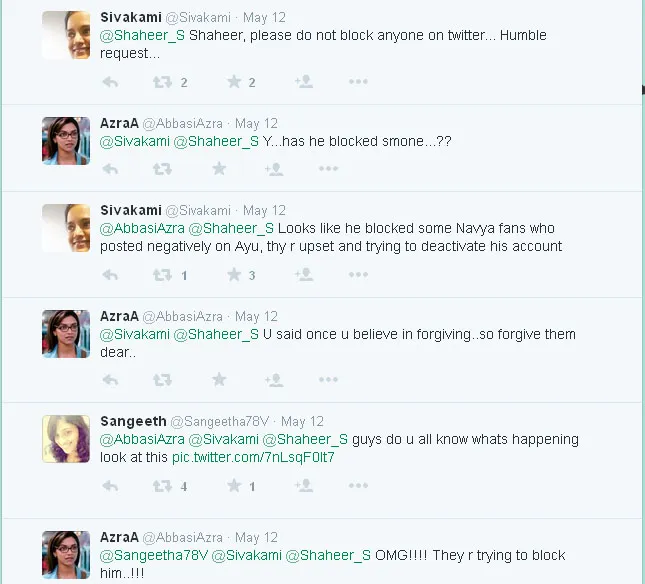
Task: Click Sangeeth's profile picture thumbnail
Action: pyautogui.click(x=67, y=439)
